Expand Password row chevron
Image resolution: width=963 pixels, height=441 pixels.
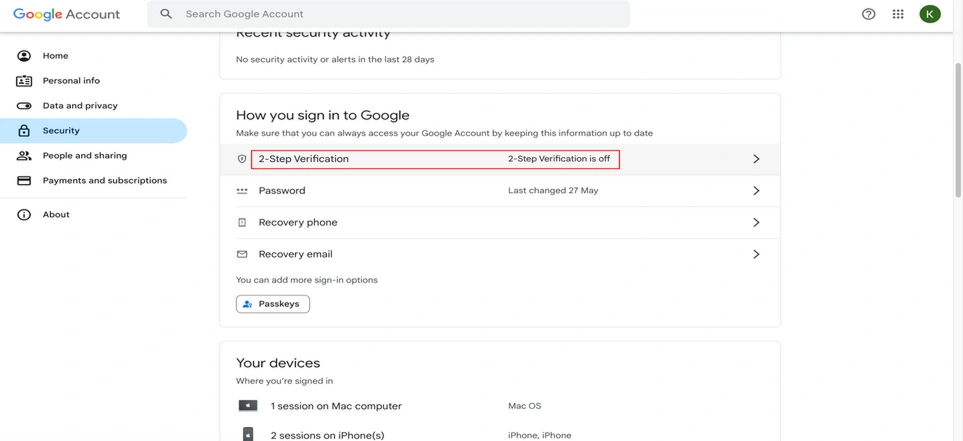click(756, 191)
